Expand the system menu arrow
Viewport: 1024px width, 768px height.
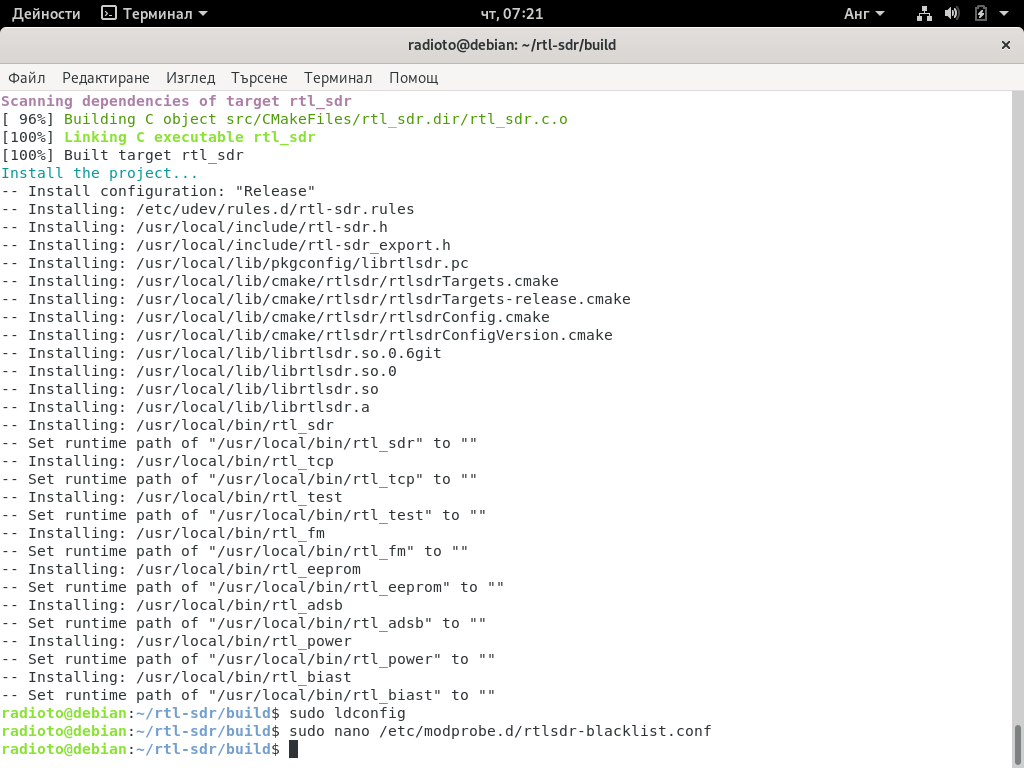click(x=1004, y=14)
